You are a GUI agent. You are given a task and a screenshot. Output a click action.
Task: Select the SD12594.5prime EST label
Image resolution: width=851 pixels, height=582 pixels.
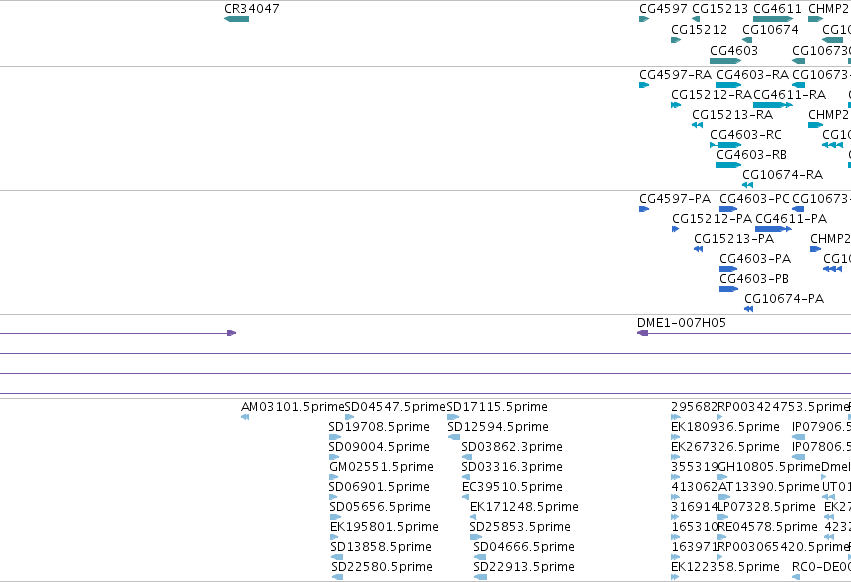point(498,427)
